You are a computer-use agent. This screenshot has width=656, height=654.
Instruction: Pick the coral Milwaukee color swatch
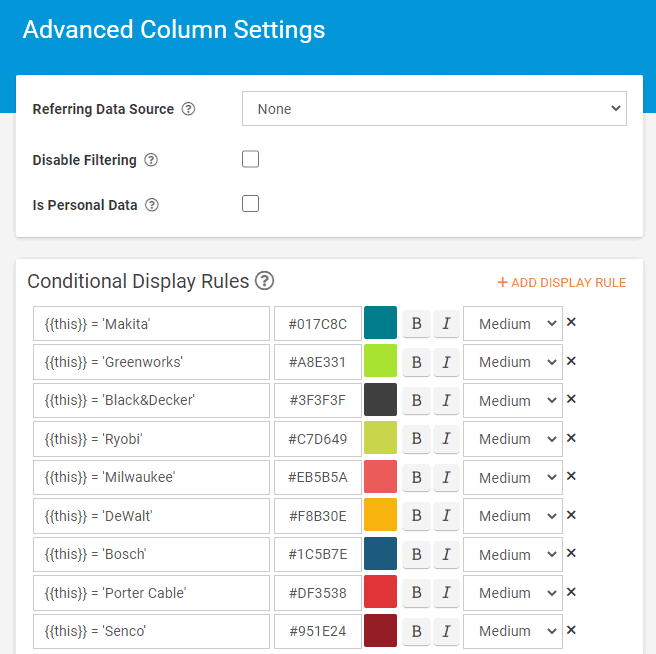[x=380, y=476]
